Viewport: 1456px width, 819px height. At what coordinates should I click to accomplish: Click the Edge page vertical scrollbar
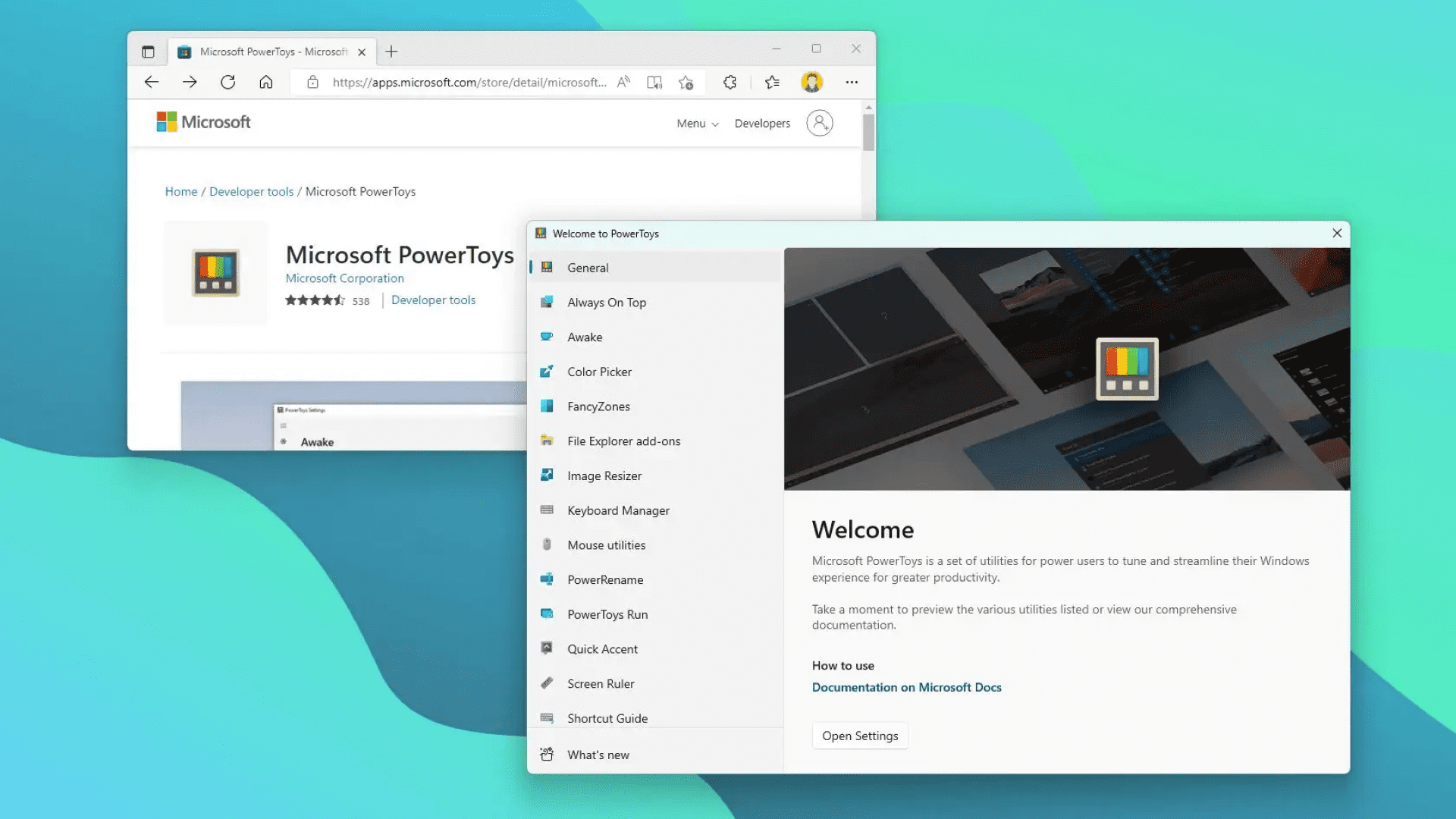(868, 133)
